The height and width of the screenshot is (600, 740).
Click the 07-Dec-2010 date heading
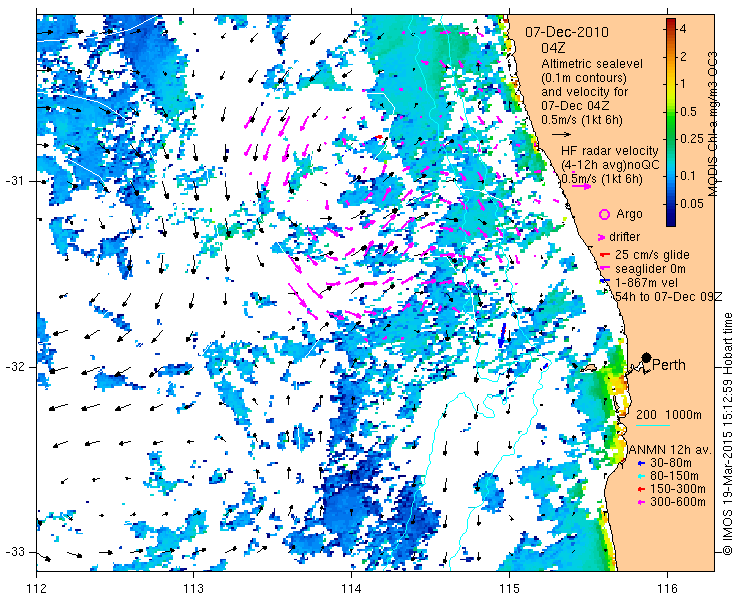[567, 32]
